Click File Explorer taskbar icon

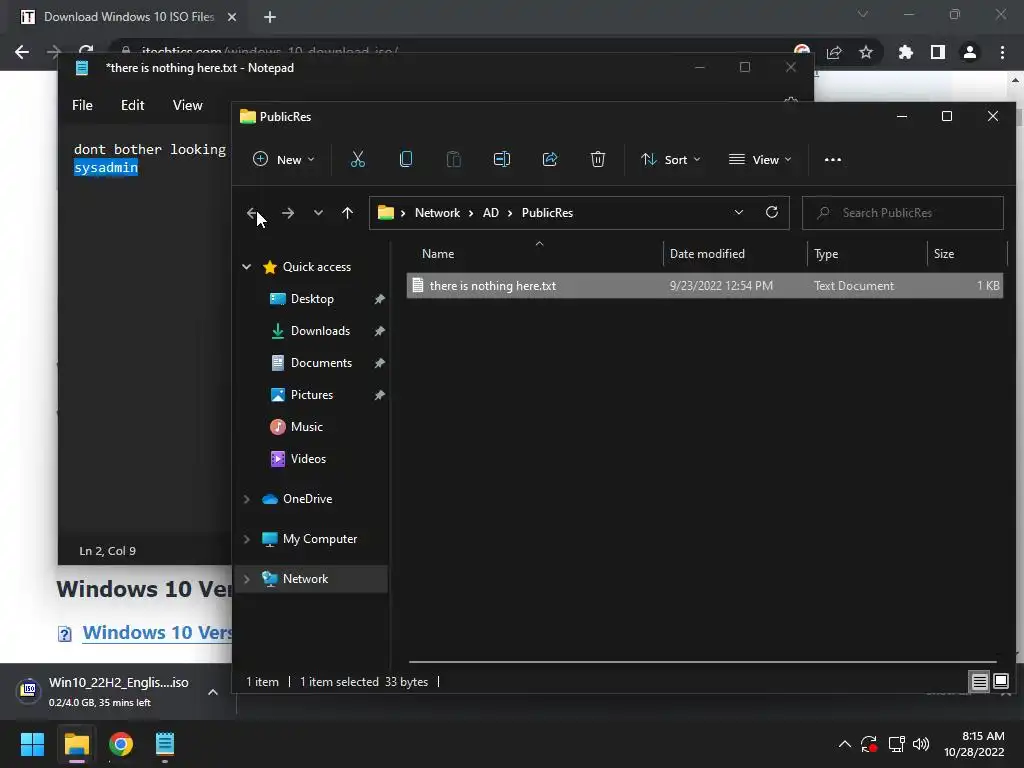[x=76, y=744]
